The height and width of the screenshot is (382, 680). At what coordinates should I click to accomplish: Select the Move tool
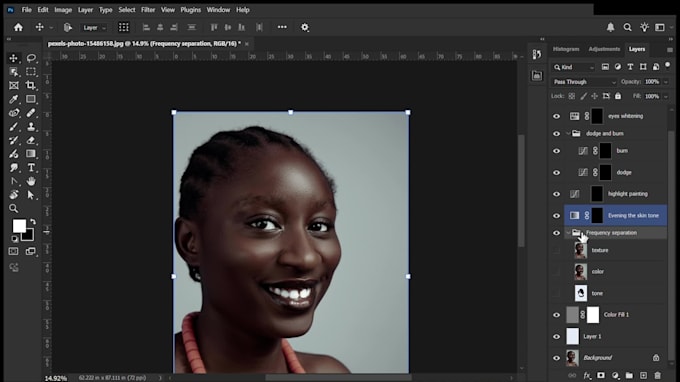coord(13,58)
